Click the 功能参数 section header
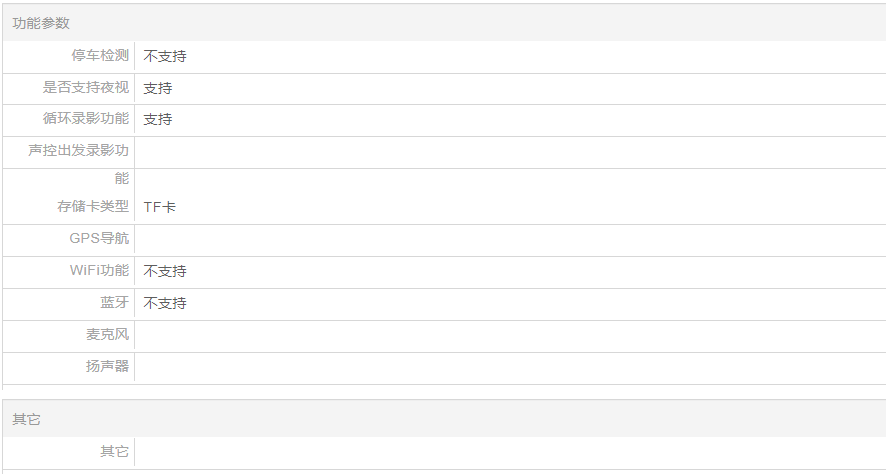 41,23
